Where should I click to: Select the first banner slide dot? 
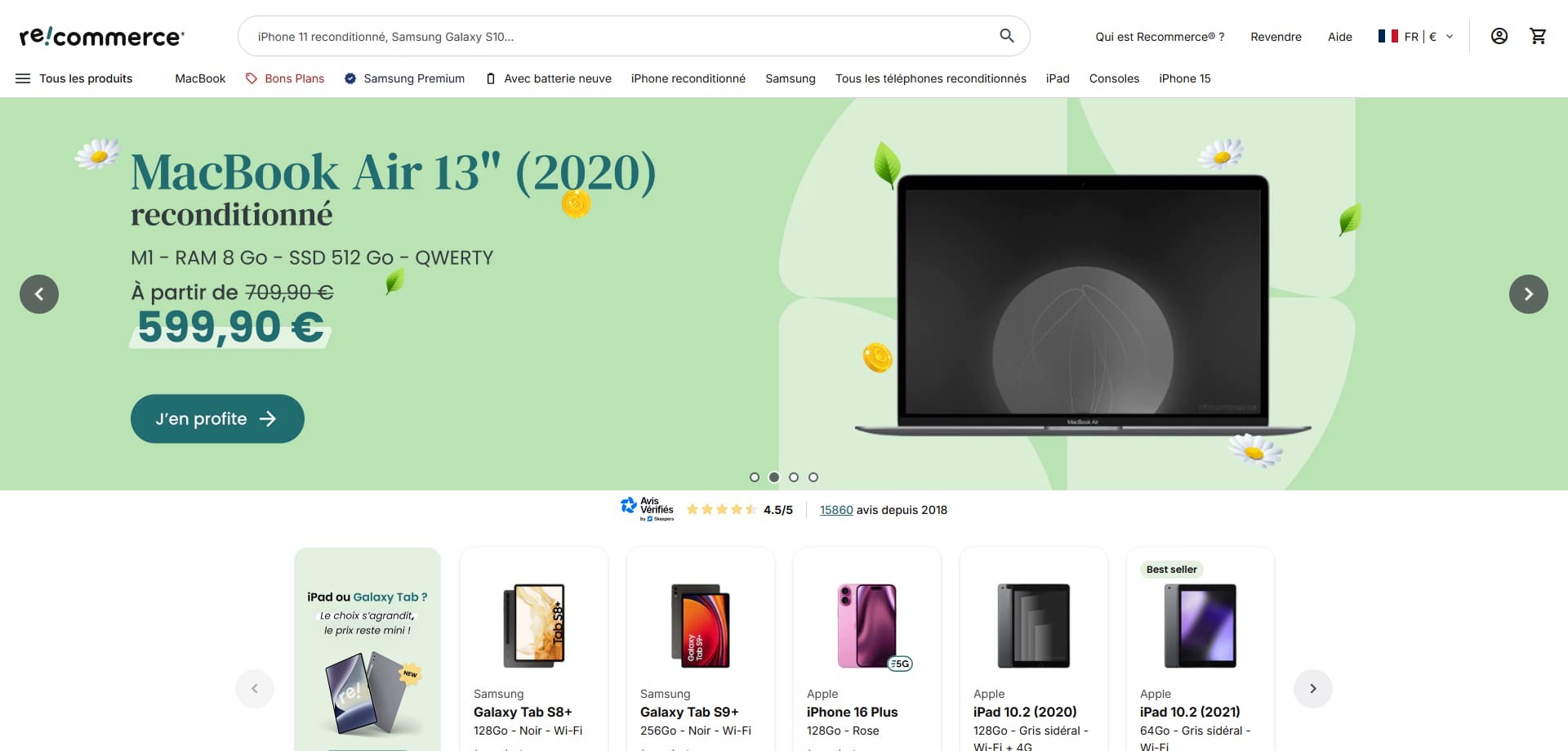pyautogui.click(x=755, y=477)
